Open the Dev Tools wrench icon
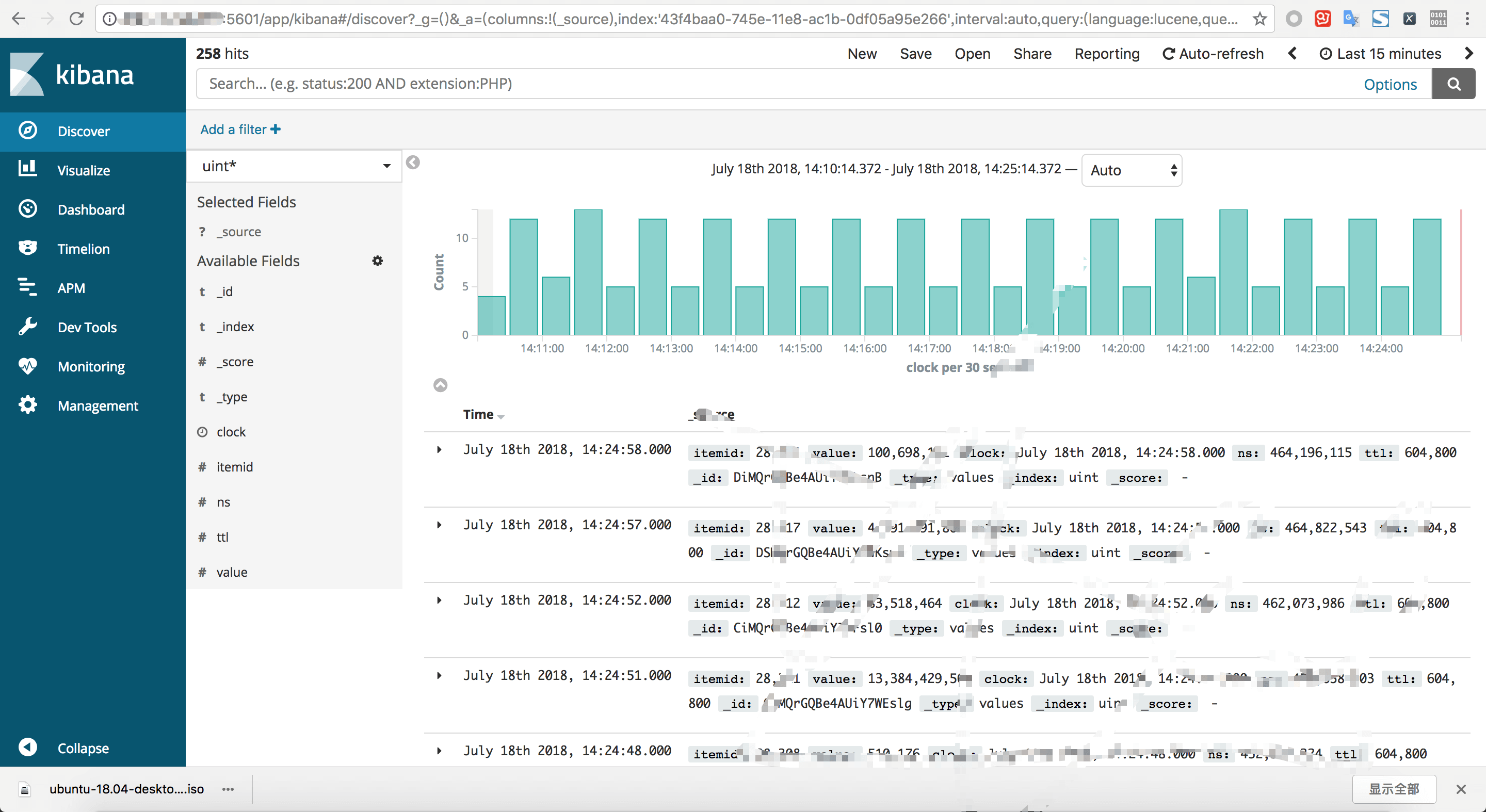The width and height of the screenshot is (1486, 812). [x=27, y=327]
